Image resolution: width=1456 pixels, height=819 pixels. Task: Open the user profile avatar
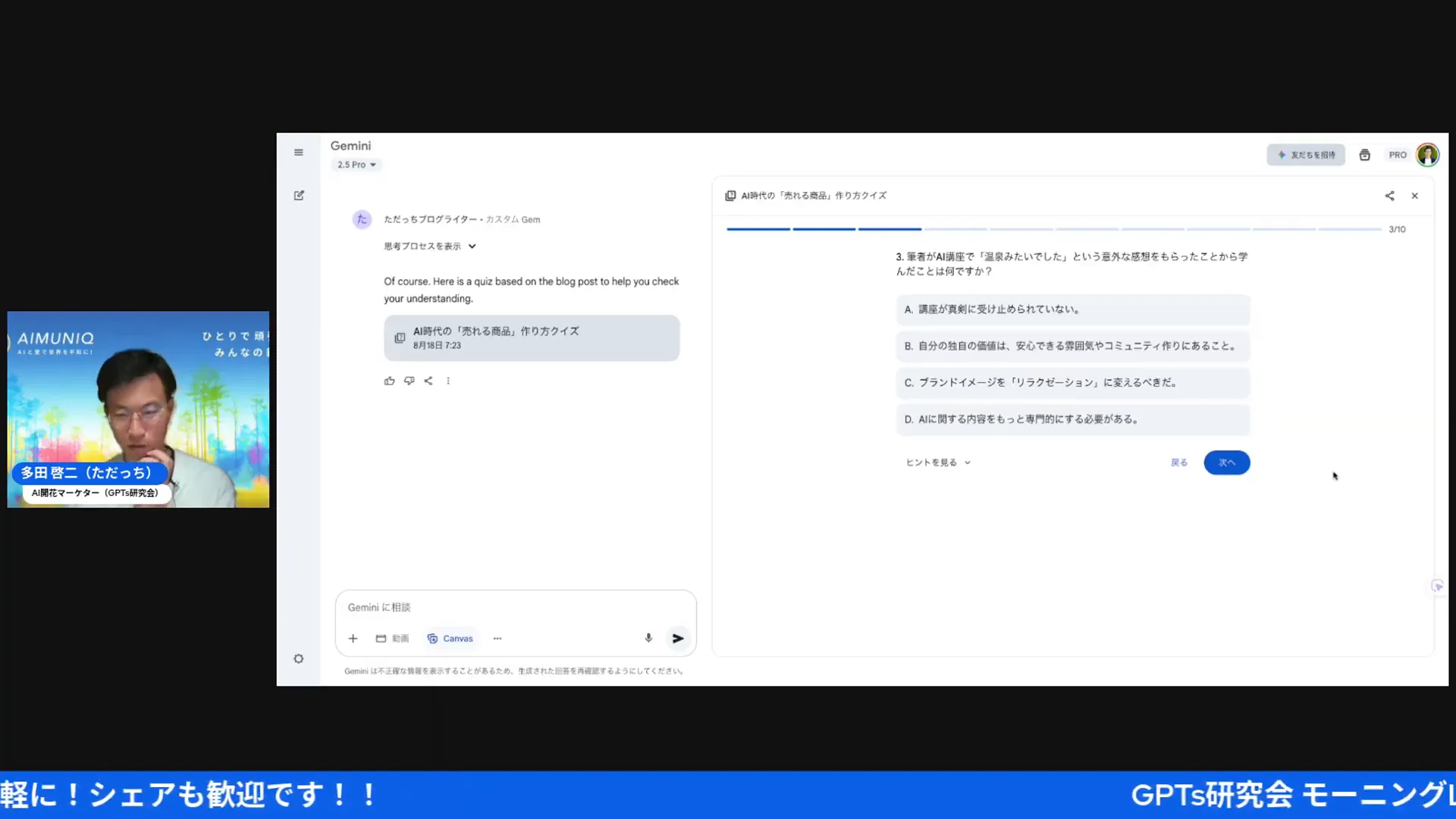click(1428, 155)
